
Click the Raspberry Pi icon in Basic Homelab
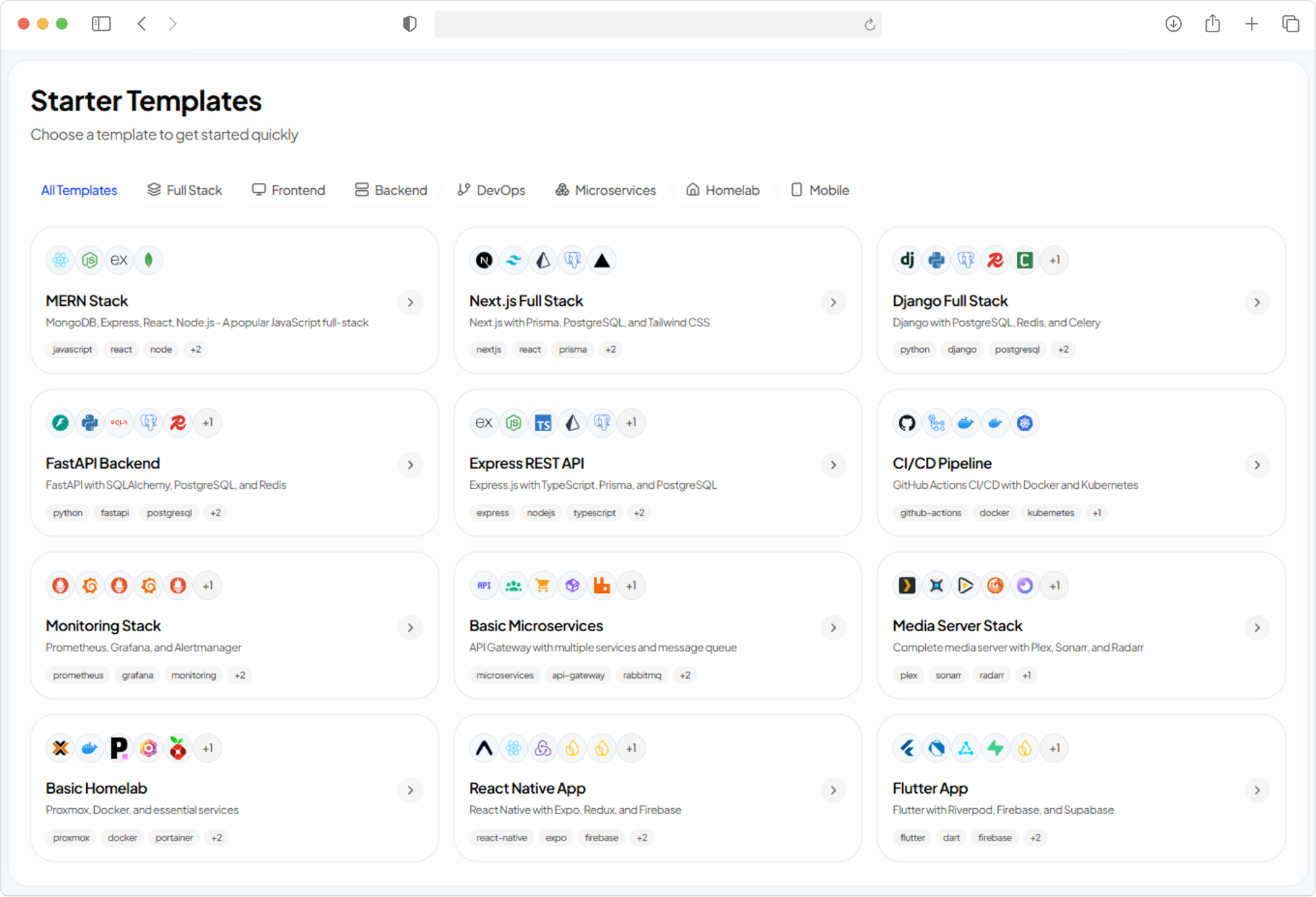coord(178,748)
